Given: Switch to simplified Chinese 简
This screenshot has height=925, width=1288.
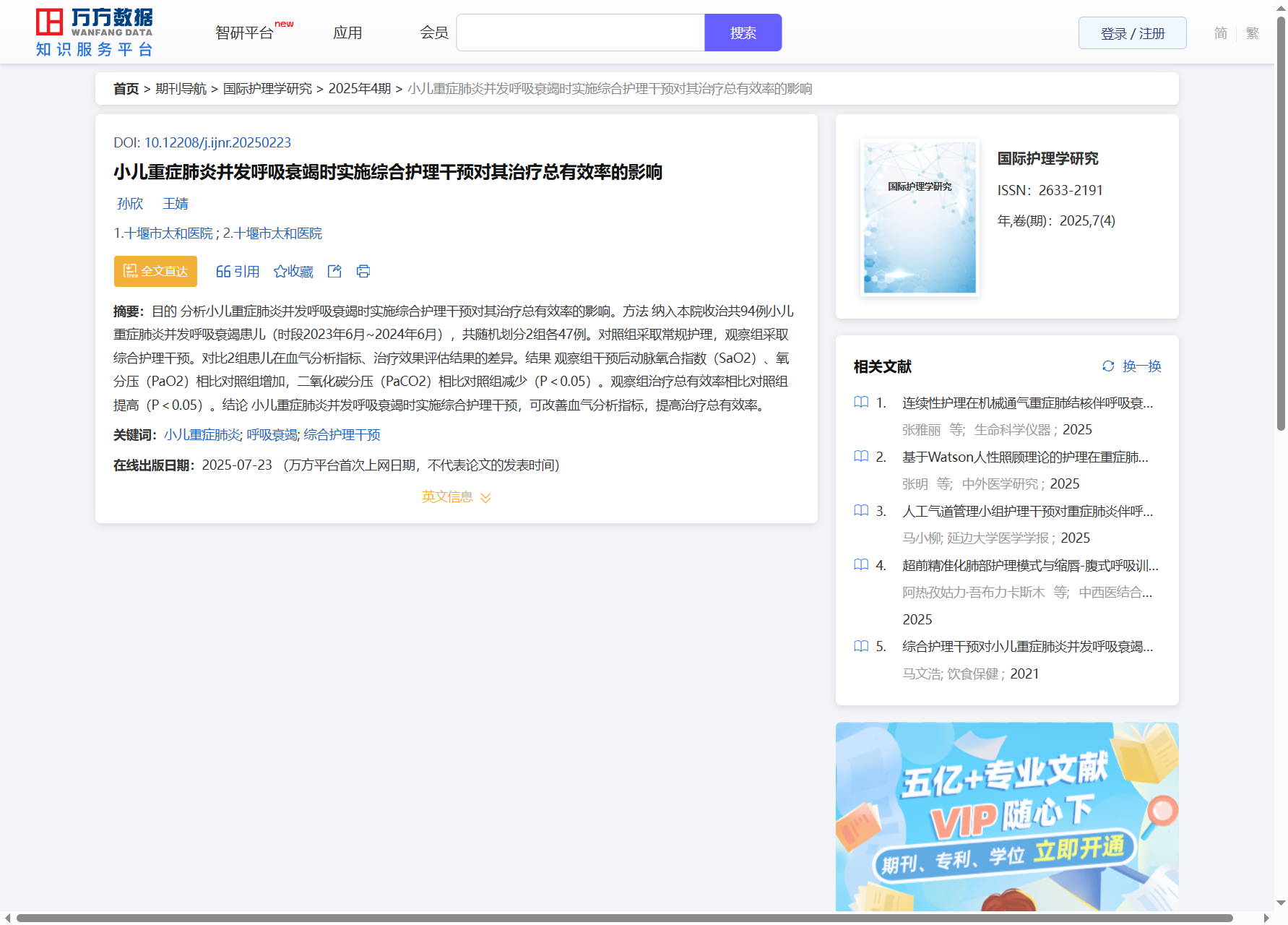Looking at the screenshot, I should click(x=1220, y=33).
